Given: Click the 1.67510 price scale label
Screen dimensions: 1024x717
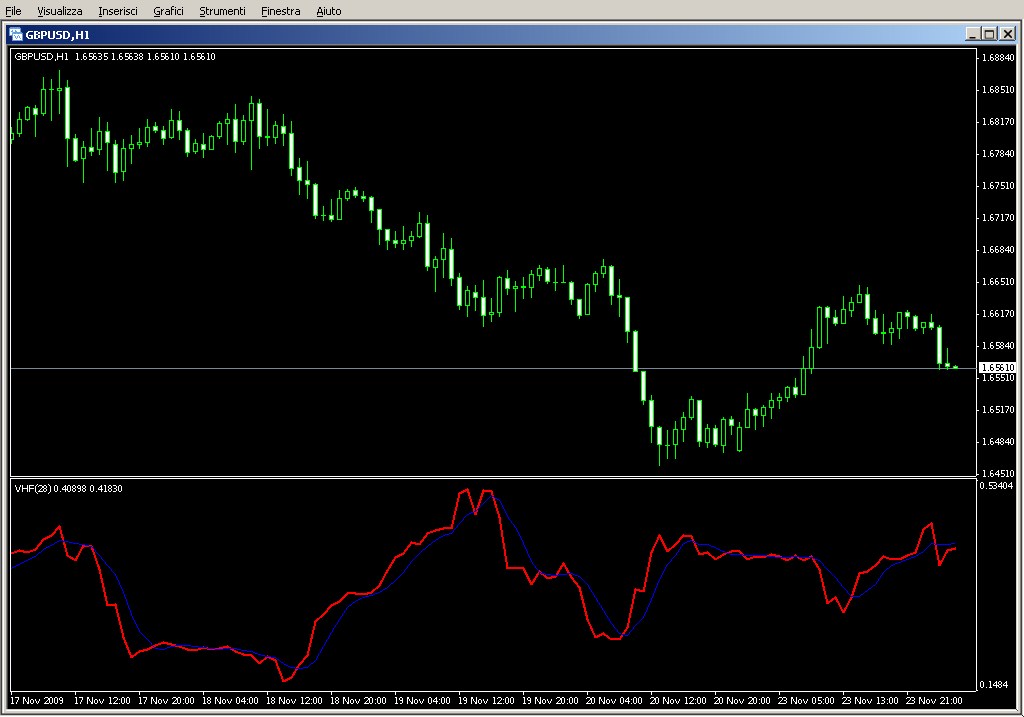Looking at the screenshot, I should point(998,185).
